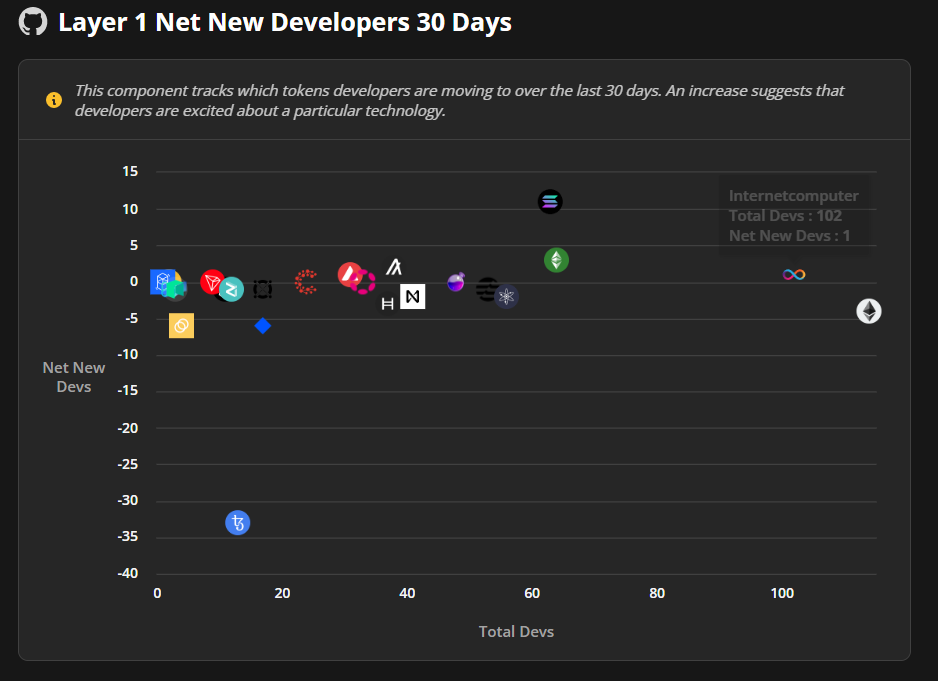
Task: Click the tooltip name 'Internetcomputer'
Action: [x=793, y=196]
